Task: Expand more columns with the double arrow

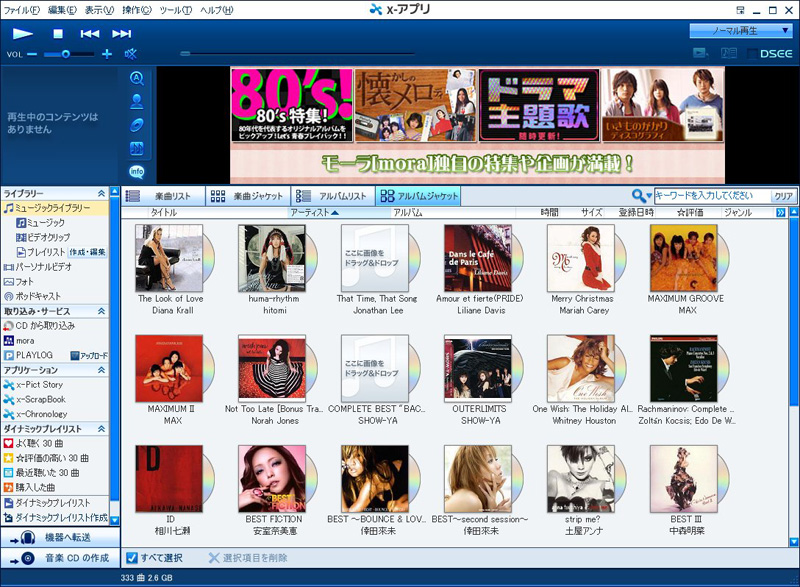Action: pos(781,213)
